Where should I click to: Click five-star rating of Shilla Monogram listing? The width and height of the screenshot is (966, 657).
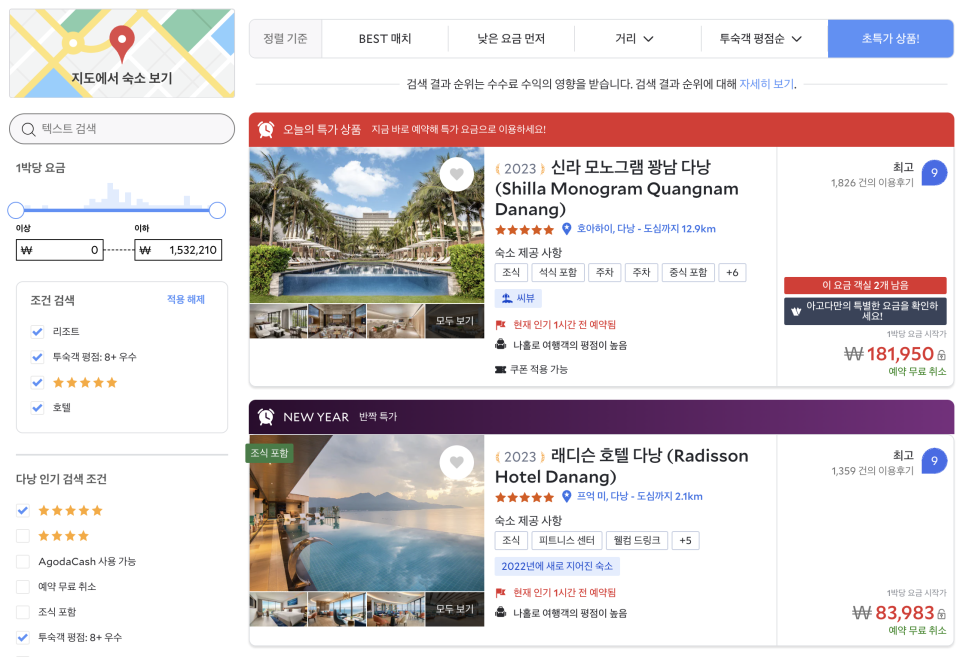(x=525, y=230)
